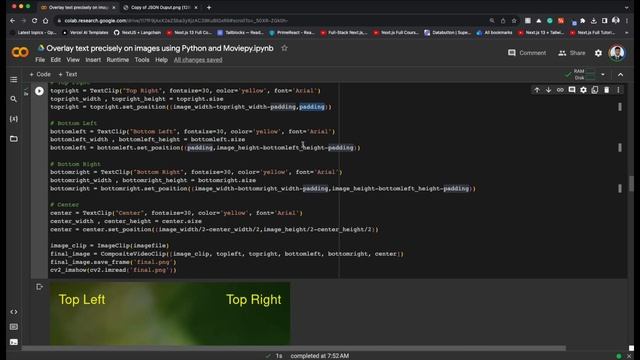Viewport: 640px width, 360px height.
Task: Open the View menu
Action: (x=73, y=60)
